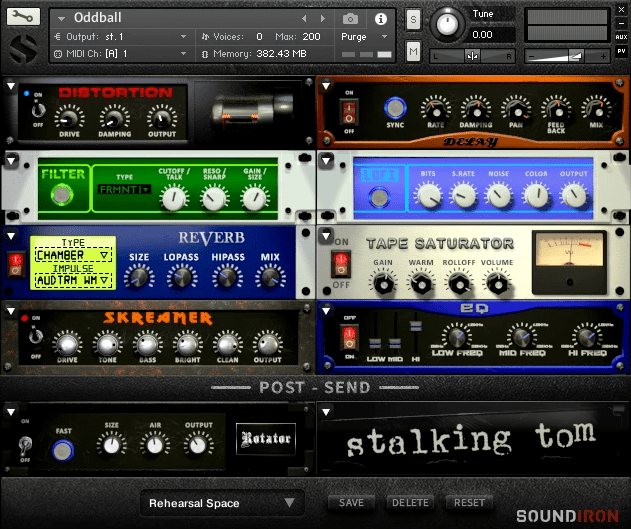Click the EQ HI fader
The image size is (631, 529).
click(x=415, y=326)
